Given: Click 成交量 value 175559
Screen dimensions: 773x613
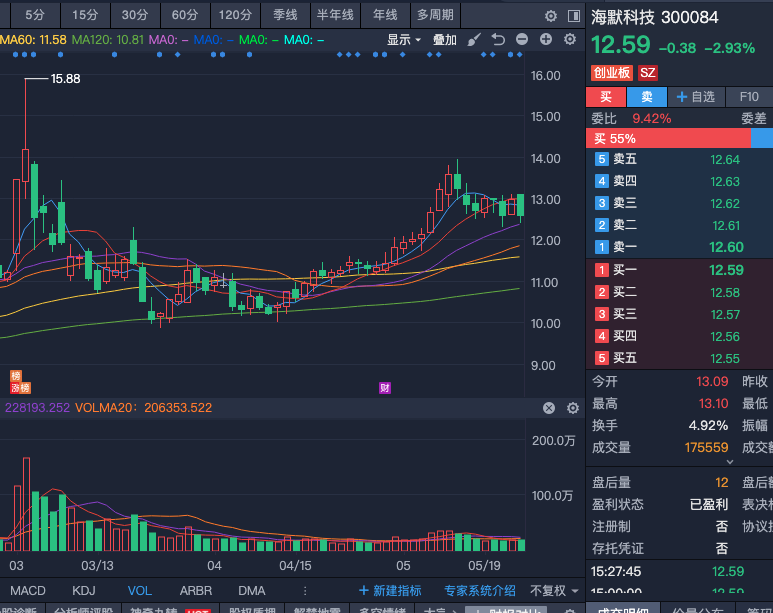Looking at the screenshot, I should click(x=706, y=447).
